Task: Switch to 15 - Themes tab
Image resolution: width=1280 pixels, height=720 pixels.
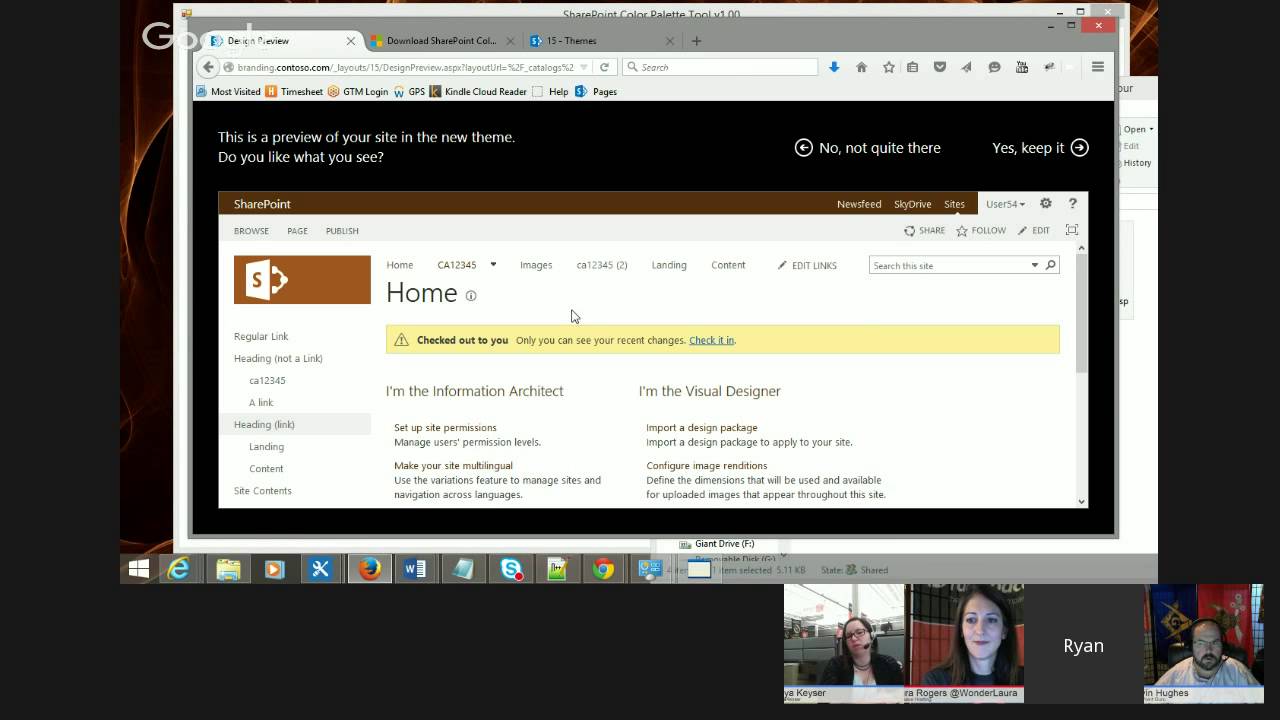Action: 602,41
